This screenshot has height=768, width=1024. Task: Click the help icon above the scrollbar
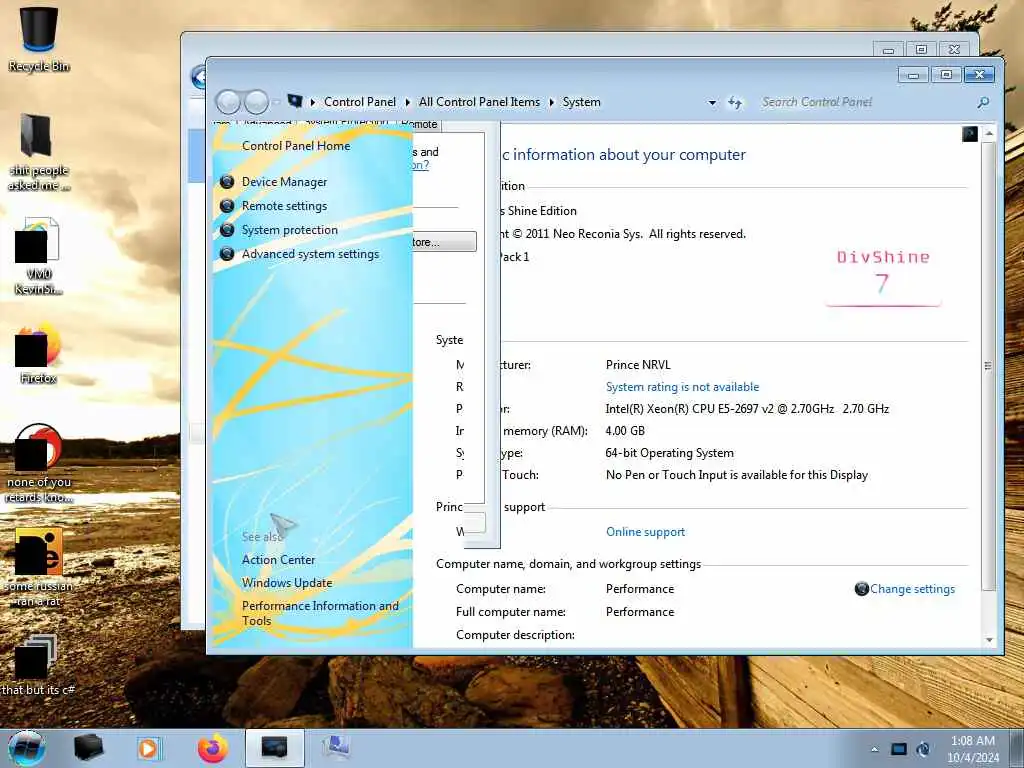(970, 134)
